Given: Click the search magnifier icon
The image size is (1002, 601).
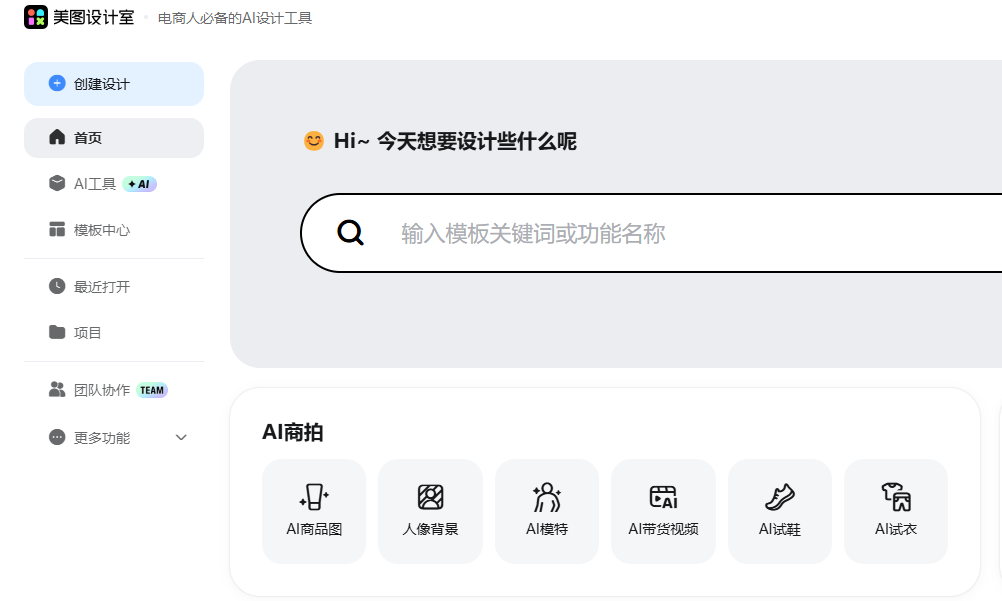Looking at the screenshot, I should [x=351, y=233].
